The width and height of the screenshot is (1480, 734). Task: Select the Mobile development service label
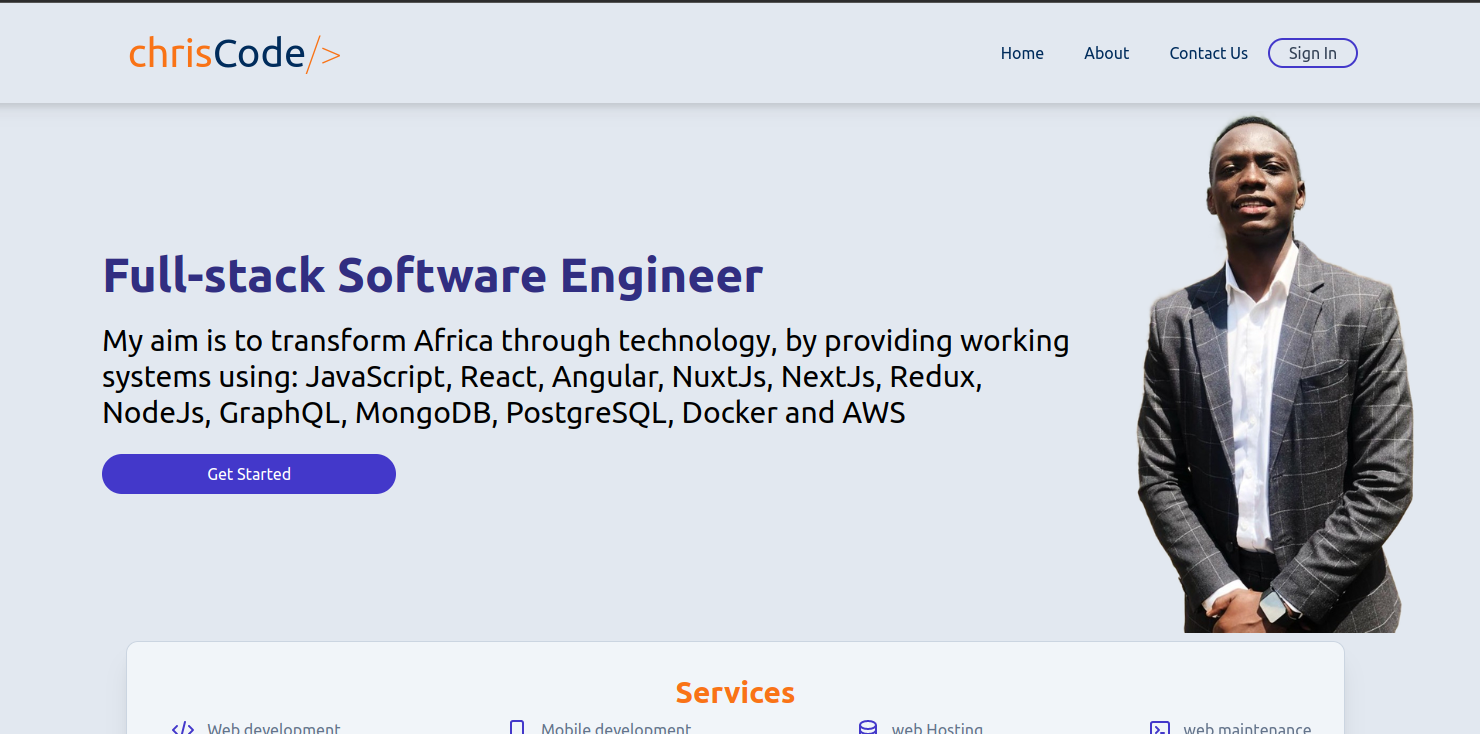pyautogui.click(x=616, y=728)
